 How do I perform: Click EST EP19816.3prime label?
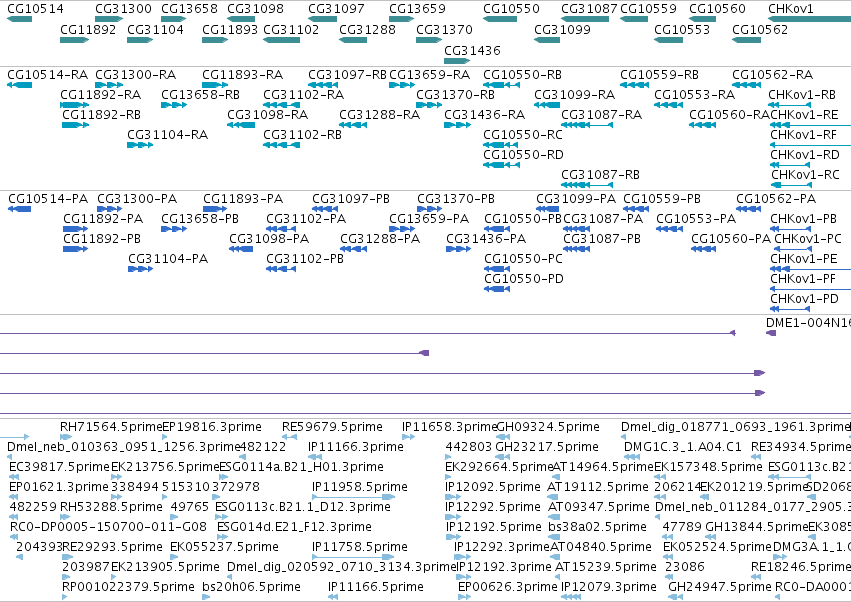[212, 427]
